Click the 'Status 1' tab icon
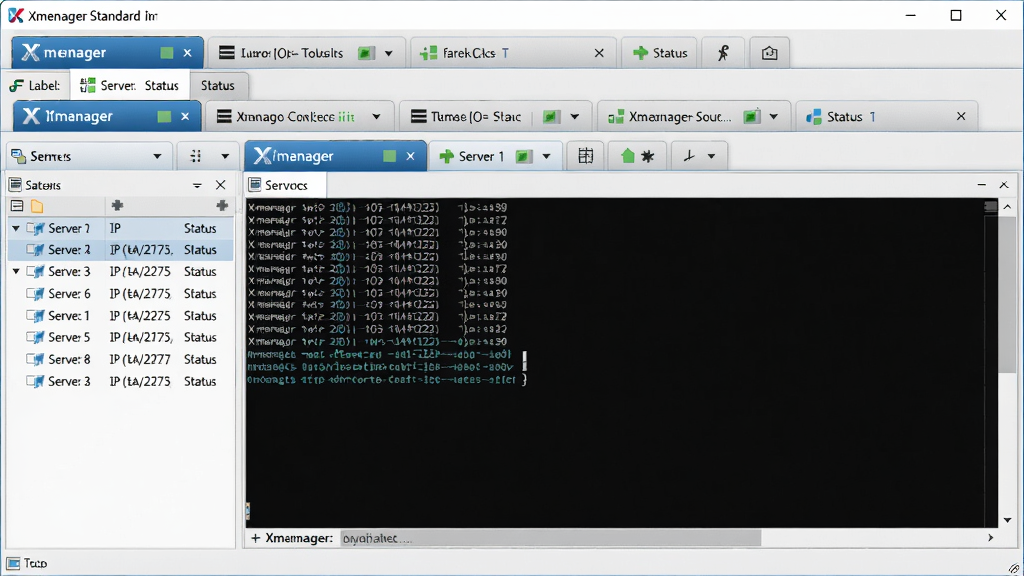Image resolution: width=1024 pixels, height=576 pixels. click(x=813, y=117)
